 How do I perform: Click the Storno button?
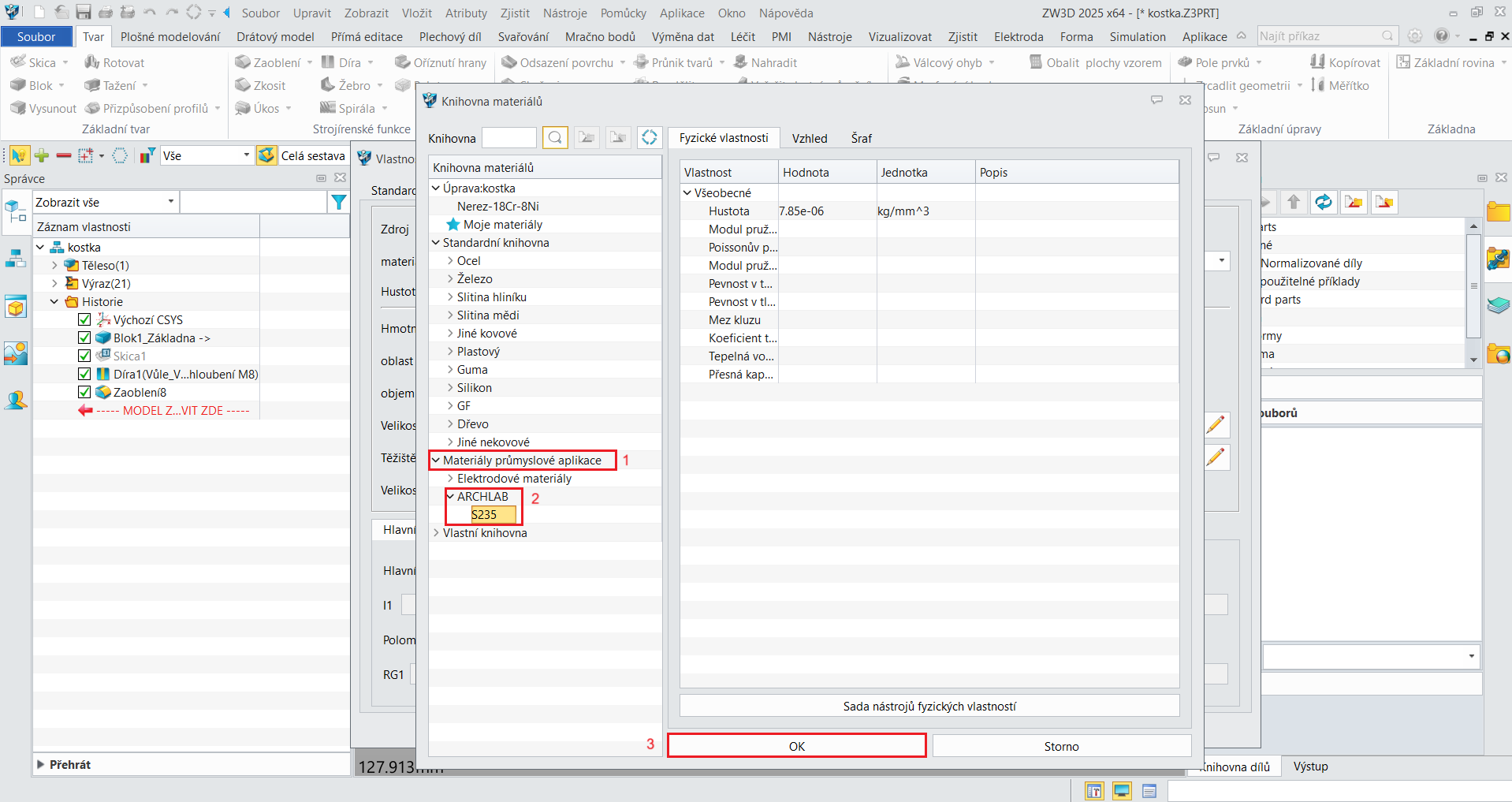pyautogui.click(x=1061, y=746)
